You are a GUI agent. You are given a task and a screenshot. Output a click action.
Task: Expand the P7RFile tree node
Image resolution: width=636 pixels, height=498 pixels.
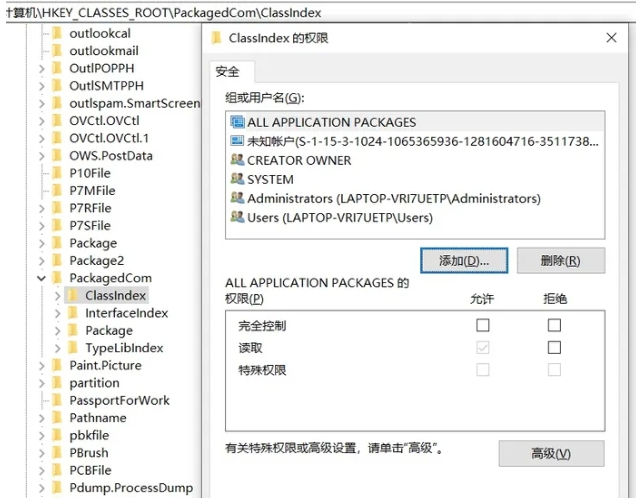click(x=41, y=208)
